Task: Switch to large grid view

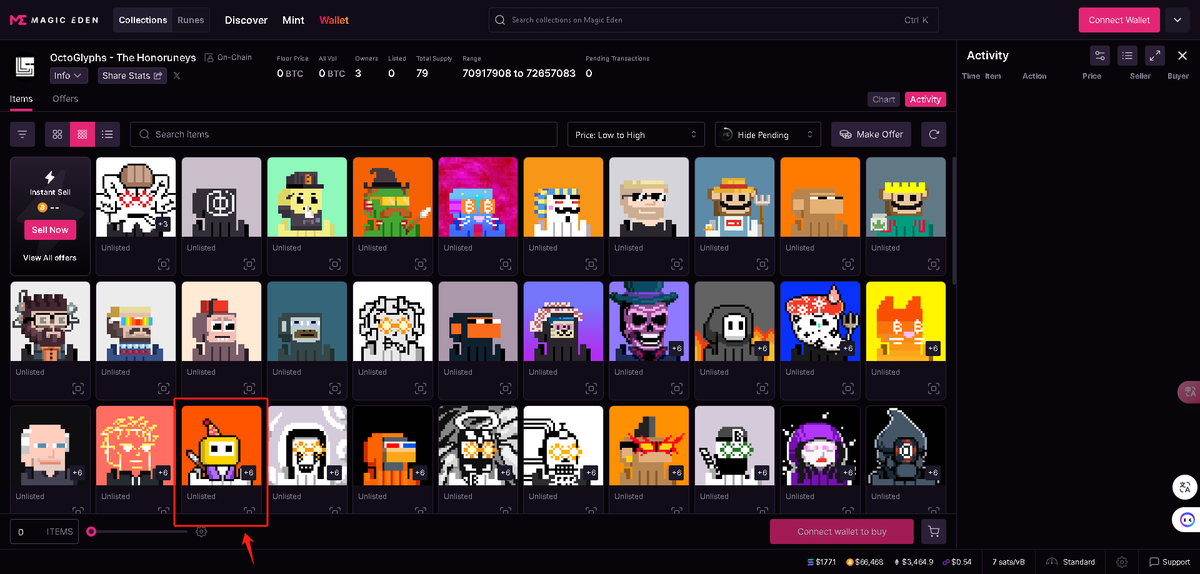Action: point(58,134)
